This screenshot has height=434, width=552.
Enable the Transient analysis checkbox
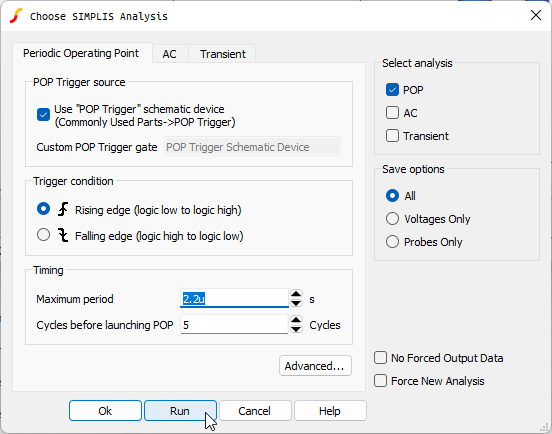pos(392,136)
